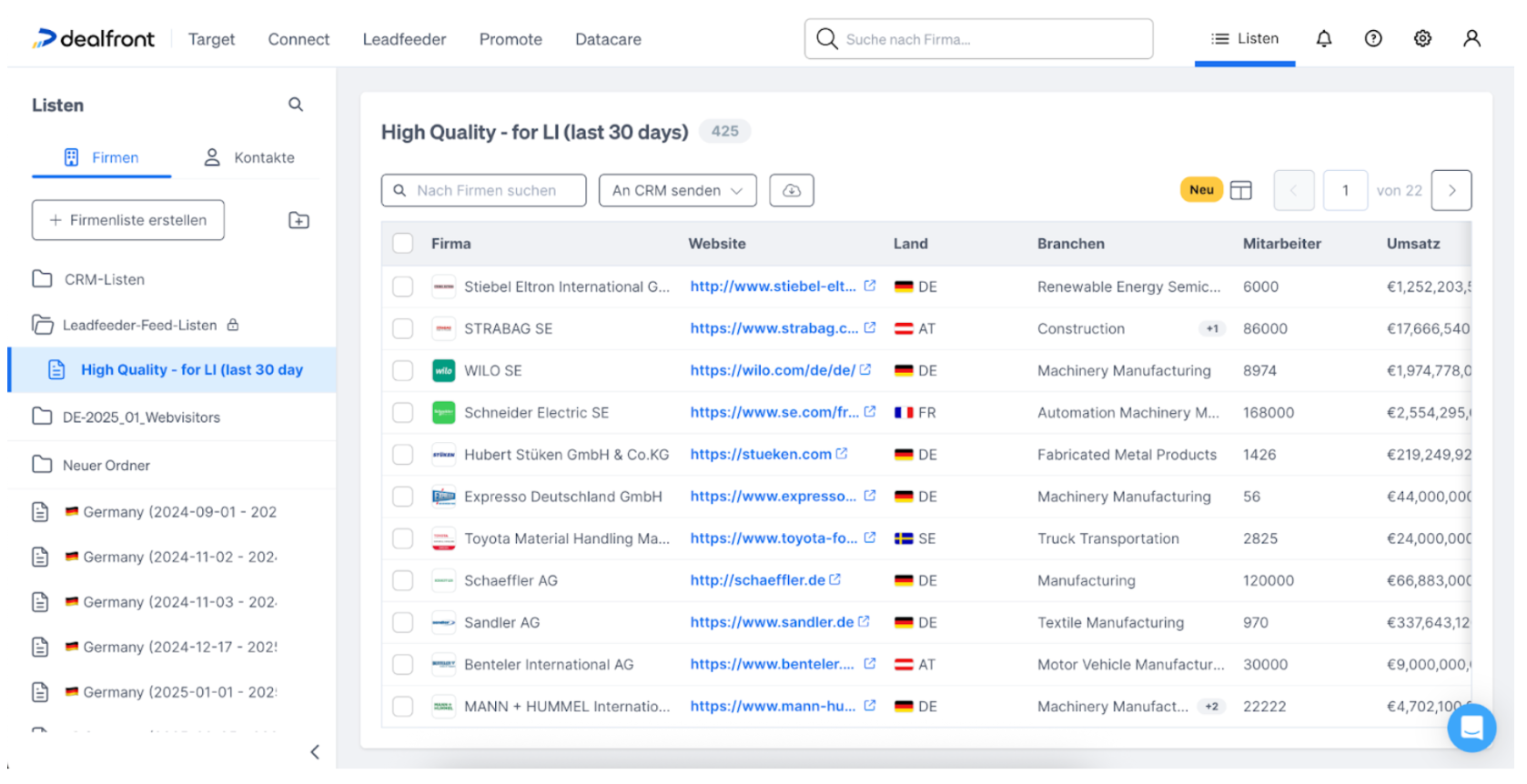Expand the +1 branches badge for STRABAG
Image resolution: width=1527 pixels, height=784 pixels.
[x=1212, y=328]
